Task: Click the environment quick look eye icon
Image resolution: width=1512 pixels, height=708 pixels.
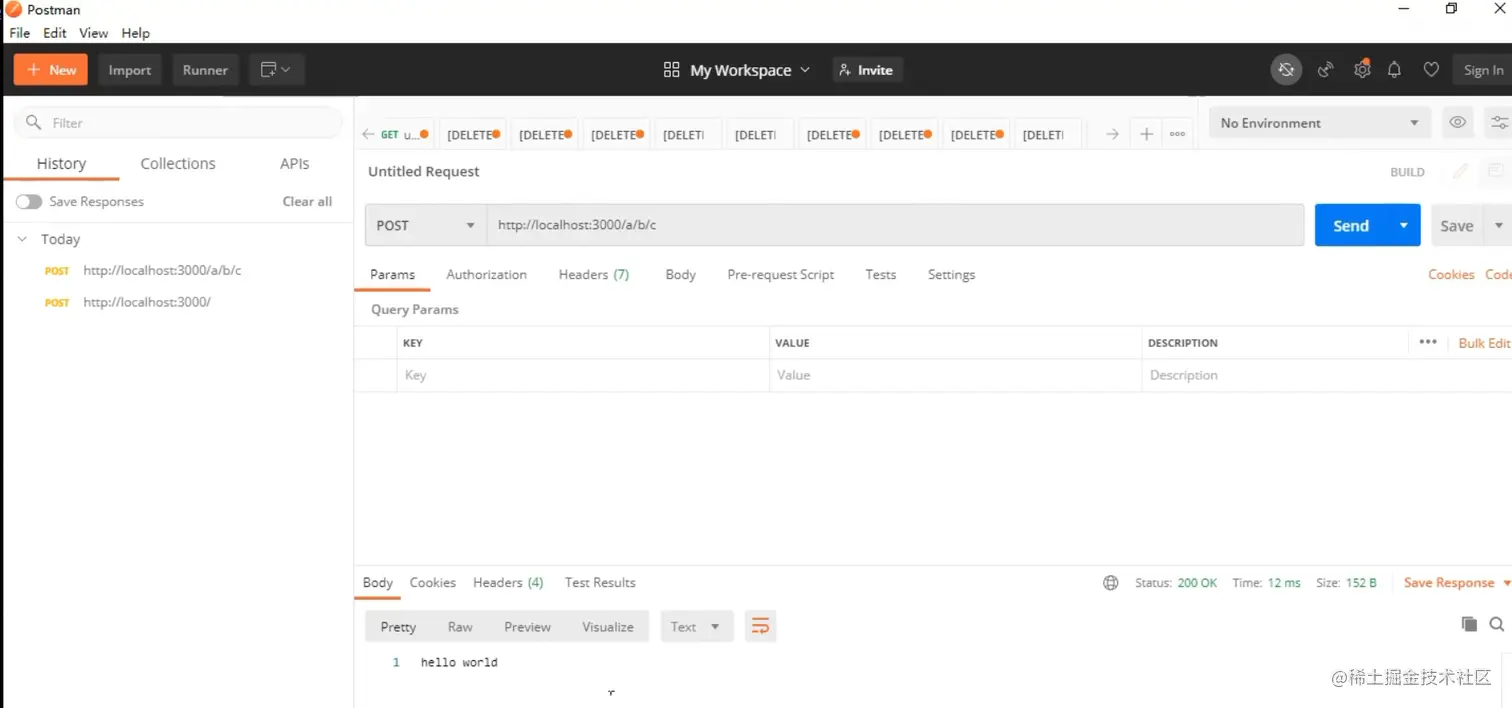Action: click(x=1458, y=123)
